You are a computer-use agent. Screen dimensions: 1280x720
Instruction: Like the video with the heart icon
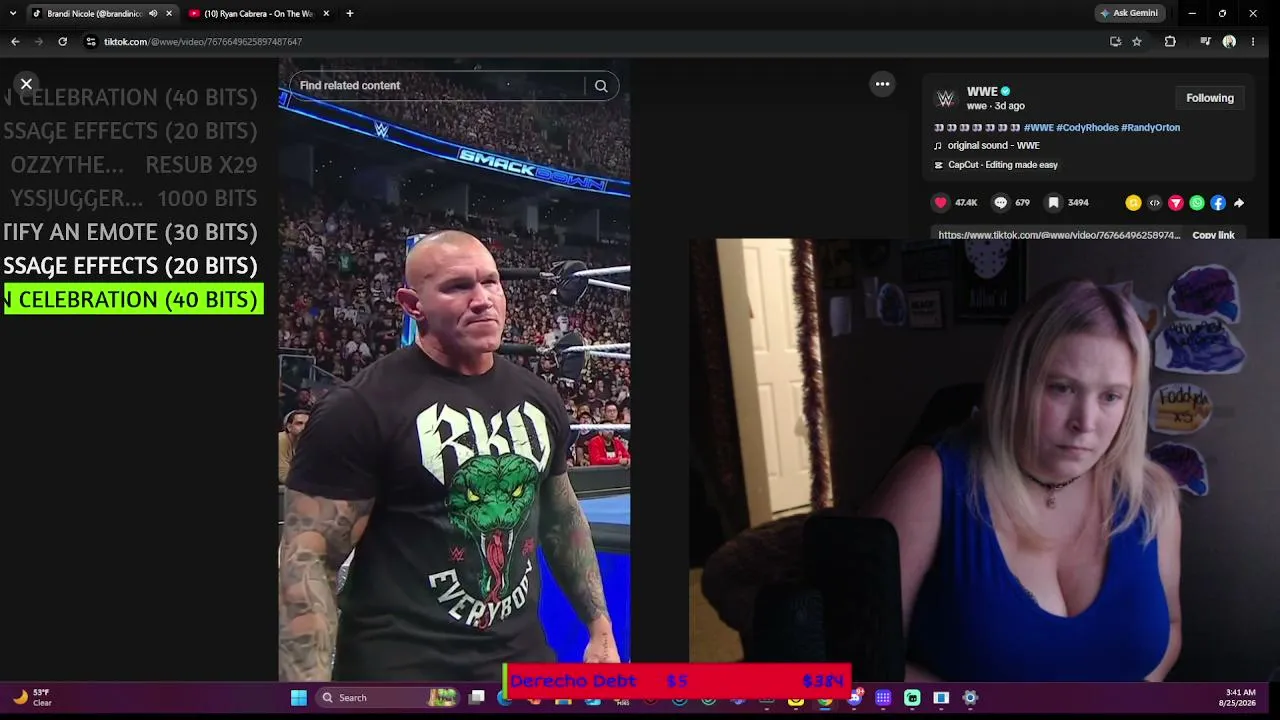[940, 203]
